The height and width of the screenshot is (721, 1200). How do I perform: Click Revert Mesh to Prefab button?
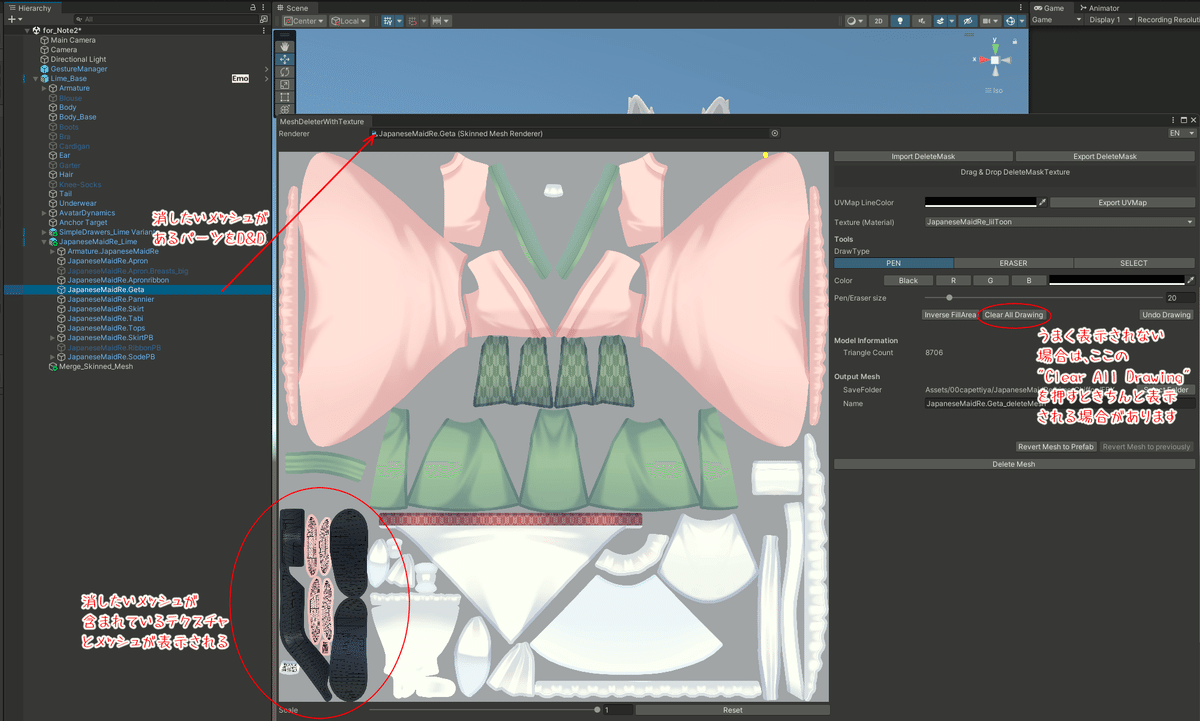tap(1056, 447)
